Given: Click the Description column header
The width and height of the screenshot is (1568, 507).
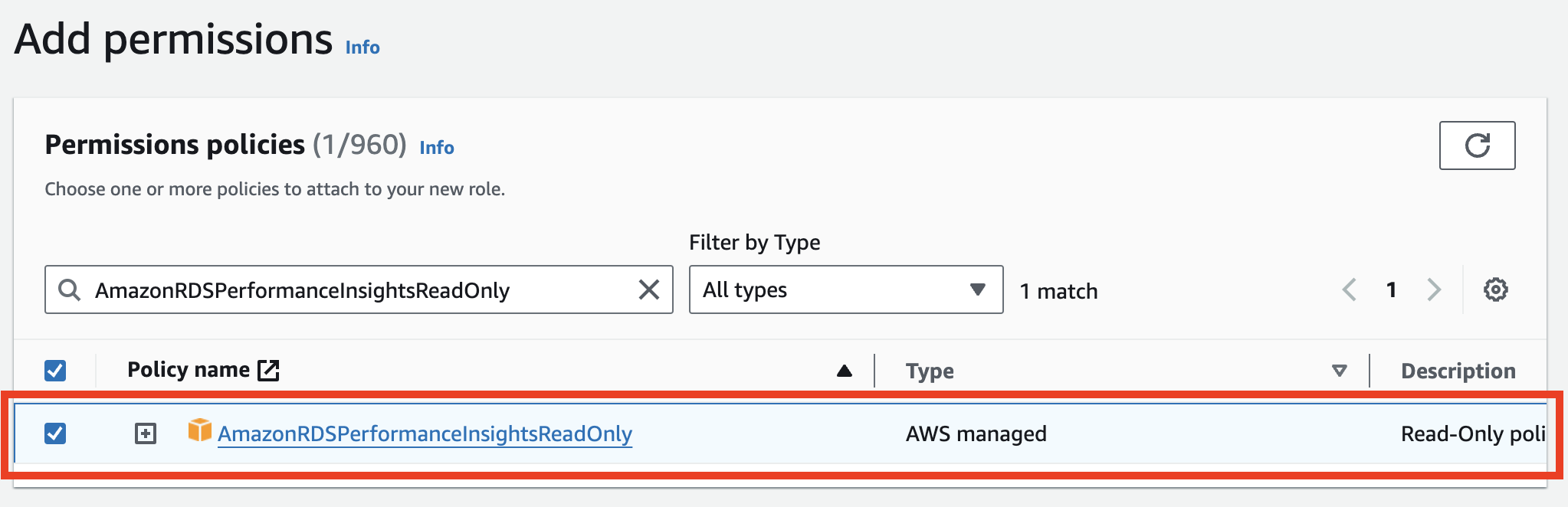Looking at the screenshot, I should tap(1458, 371).
